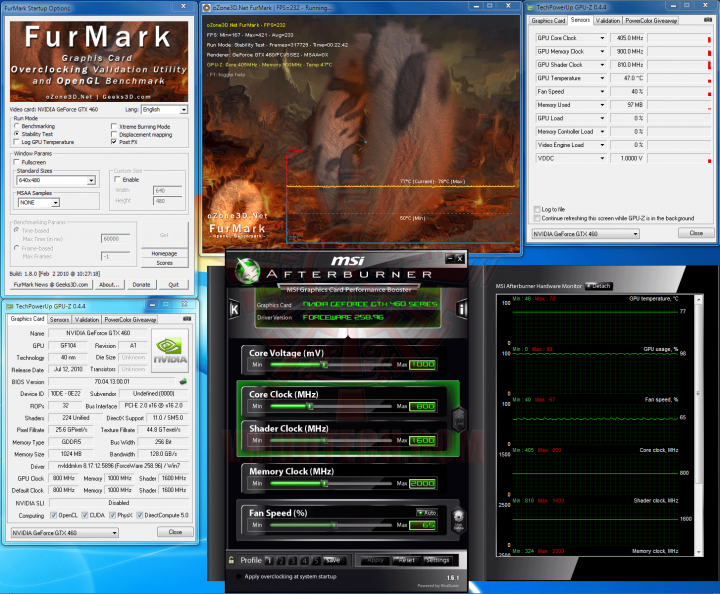
Task: Switch to Graphics Card tab in Sensors window
Action: pos(548,21)
